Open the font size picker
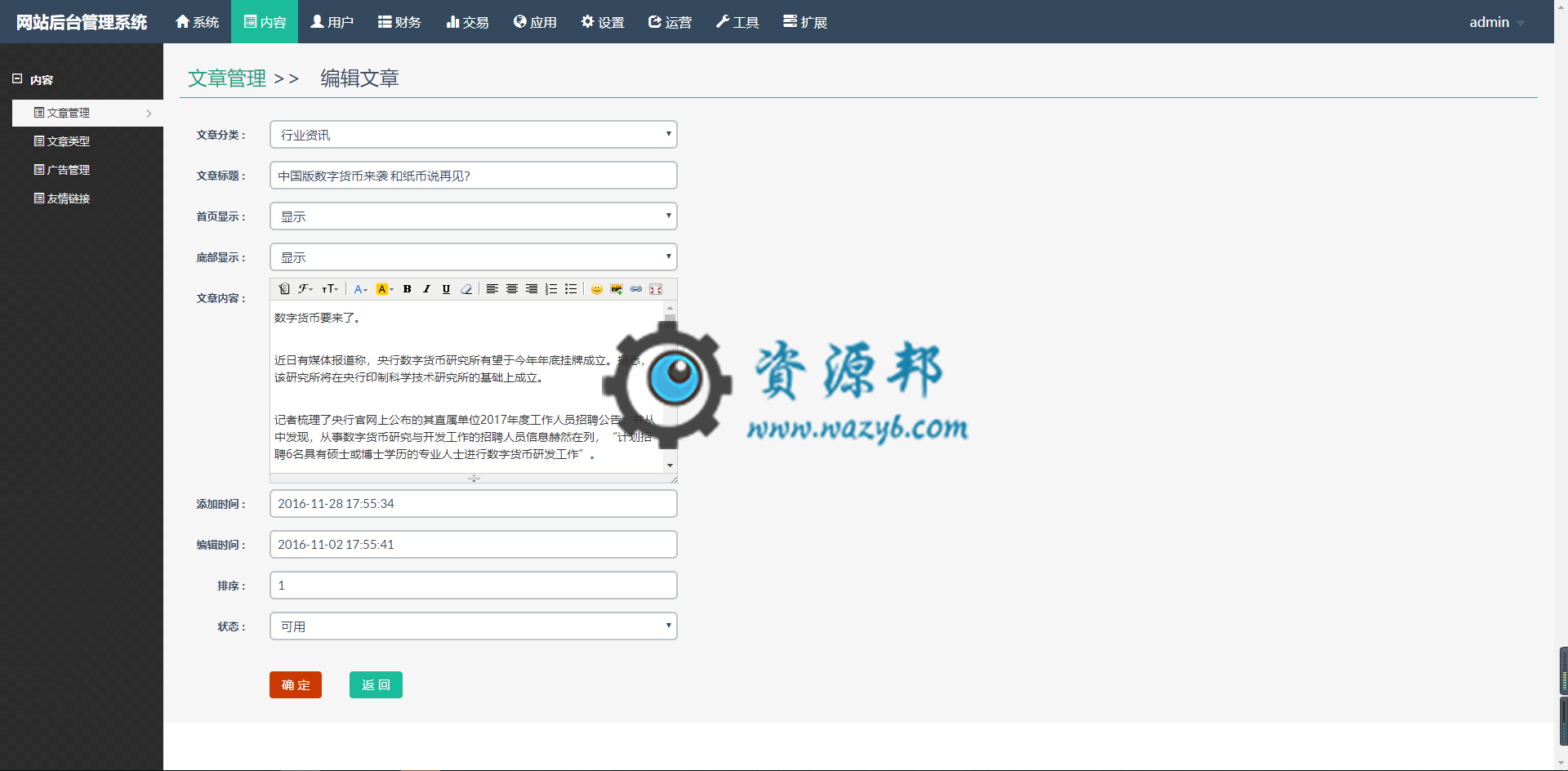 pos(330,289)
